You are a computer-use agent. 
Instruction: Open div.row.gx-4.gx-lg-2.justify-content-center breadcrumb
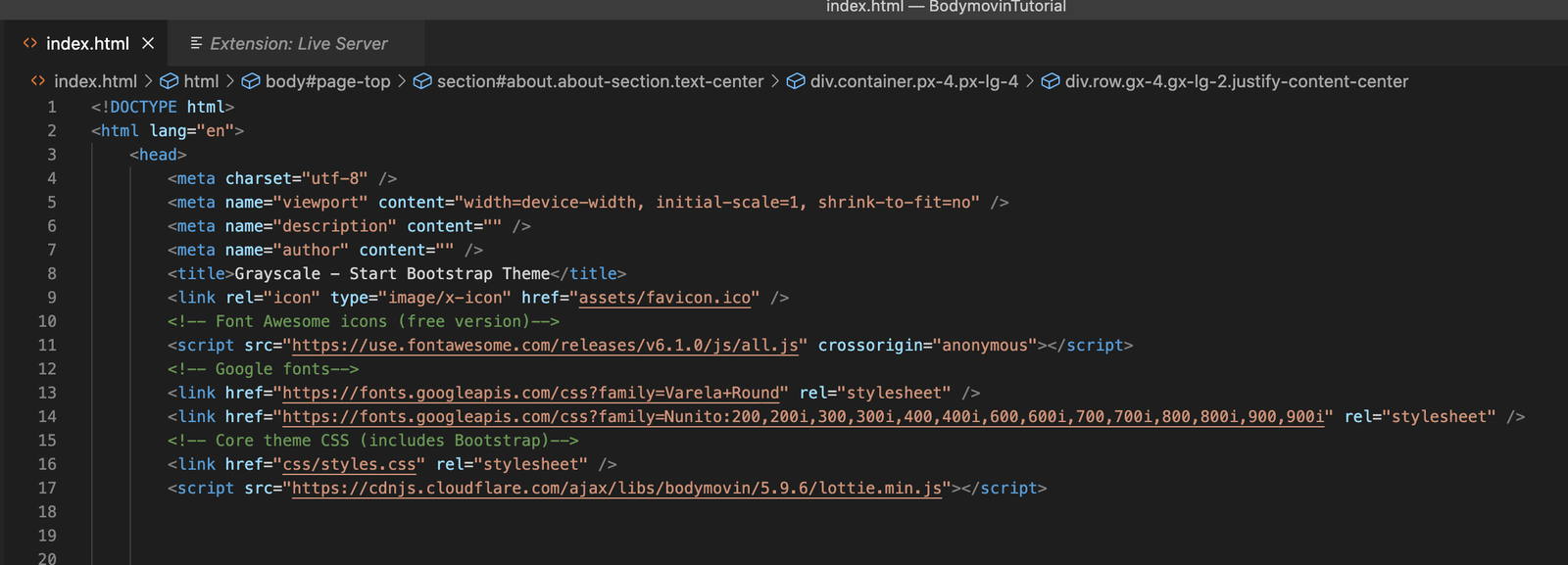1237,81
